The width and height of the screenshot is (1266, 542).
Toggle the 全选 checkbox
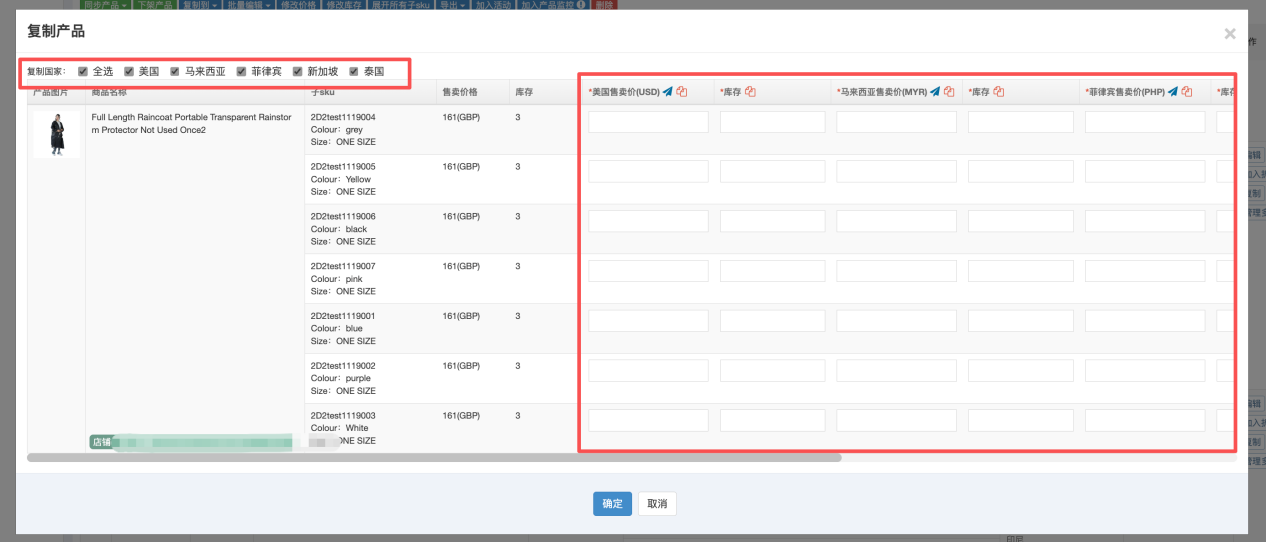point(83,72)
